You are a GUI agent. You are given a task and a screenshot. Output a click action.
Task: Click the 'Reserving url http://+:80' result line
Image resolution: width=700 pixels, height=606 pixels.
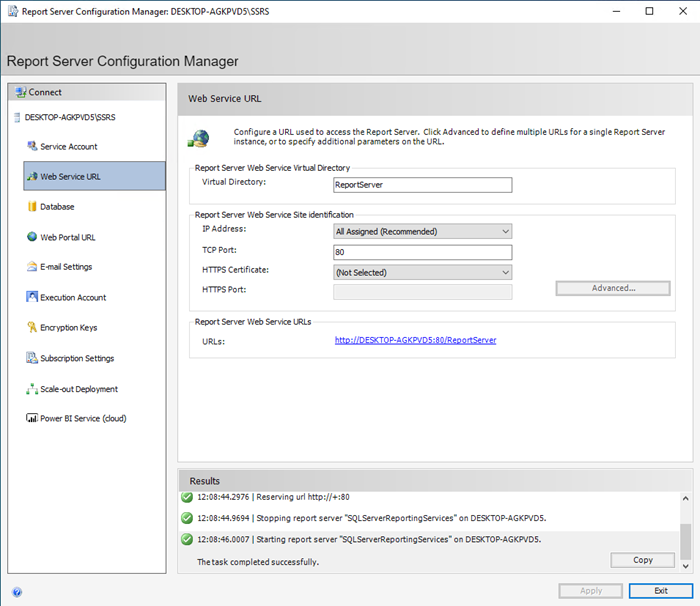[x=273, y=497]
